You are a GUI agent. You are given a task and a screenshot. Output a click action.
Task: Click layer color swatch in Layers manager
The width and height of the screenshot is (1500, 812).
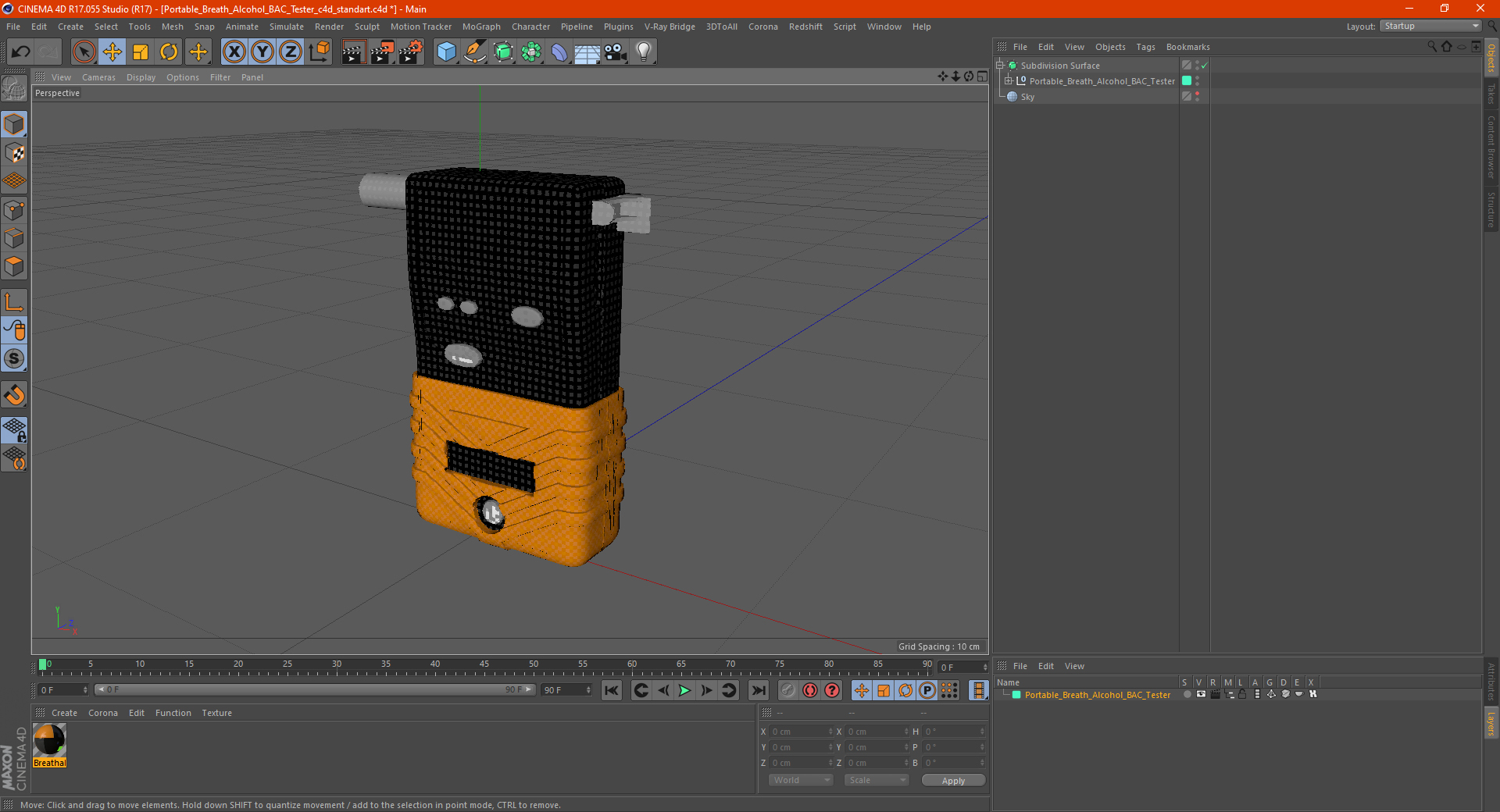(x=1016, y=695)
